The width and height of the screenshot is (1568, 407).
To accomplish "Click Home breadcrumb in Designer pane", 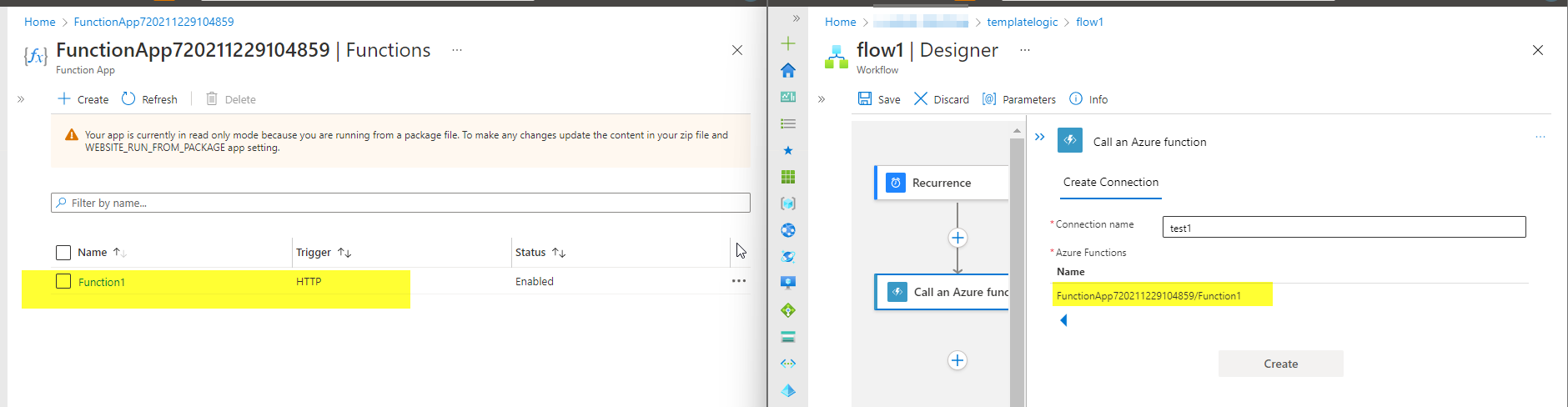I will coord(840,22).
